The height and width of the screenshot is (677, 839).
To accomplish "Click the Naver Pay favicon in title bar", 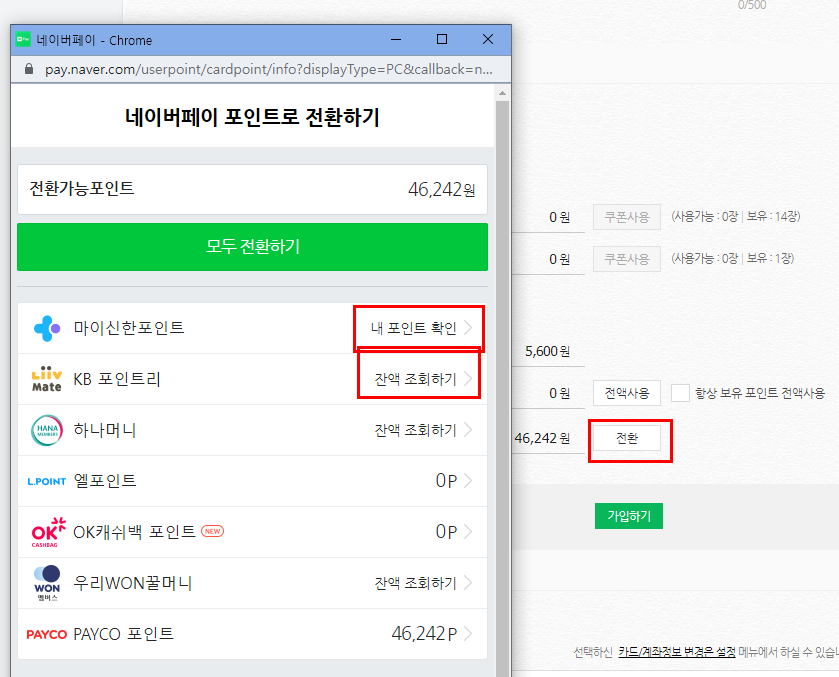I will 23,40.
